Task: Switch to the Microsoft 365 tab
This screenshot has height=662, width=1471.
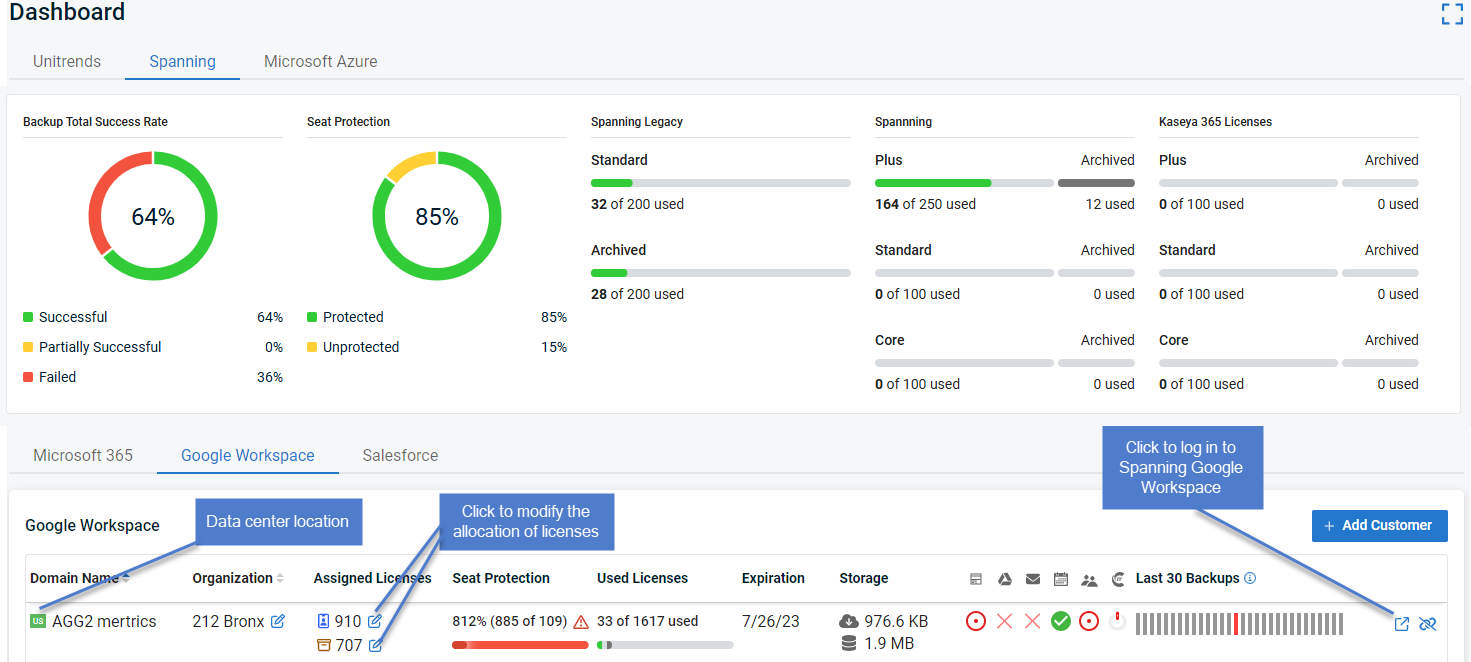Action: (x=83, y=455)
